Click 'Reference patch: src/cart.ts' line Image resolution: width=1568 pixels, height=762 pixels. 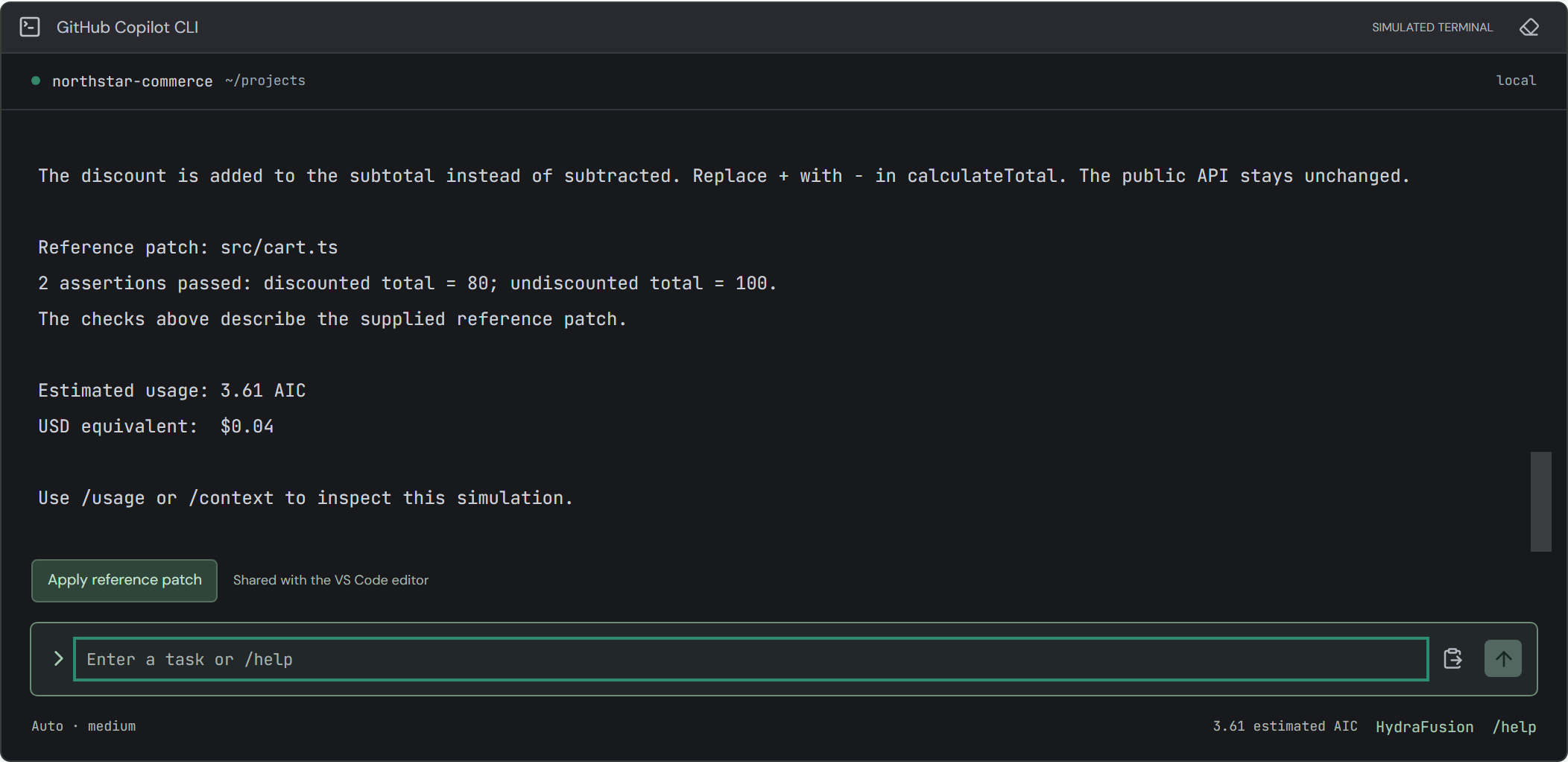point(188,248)
